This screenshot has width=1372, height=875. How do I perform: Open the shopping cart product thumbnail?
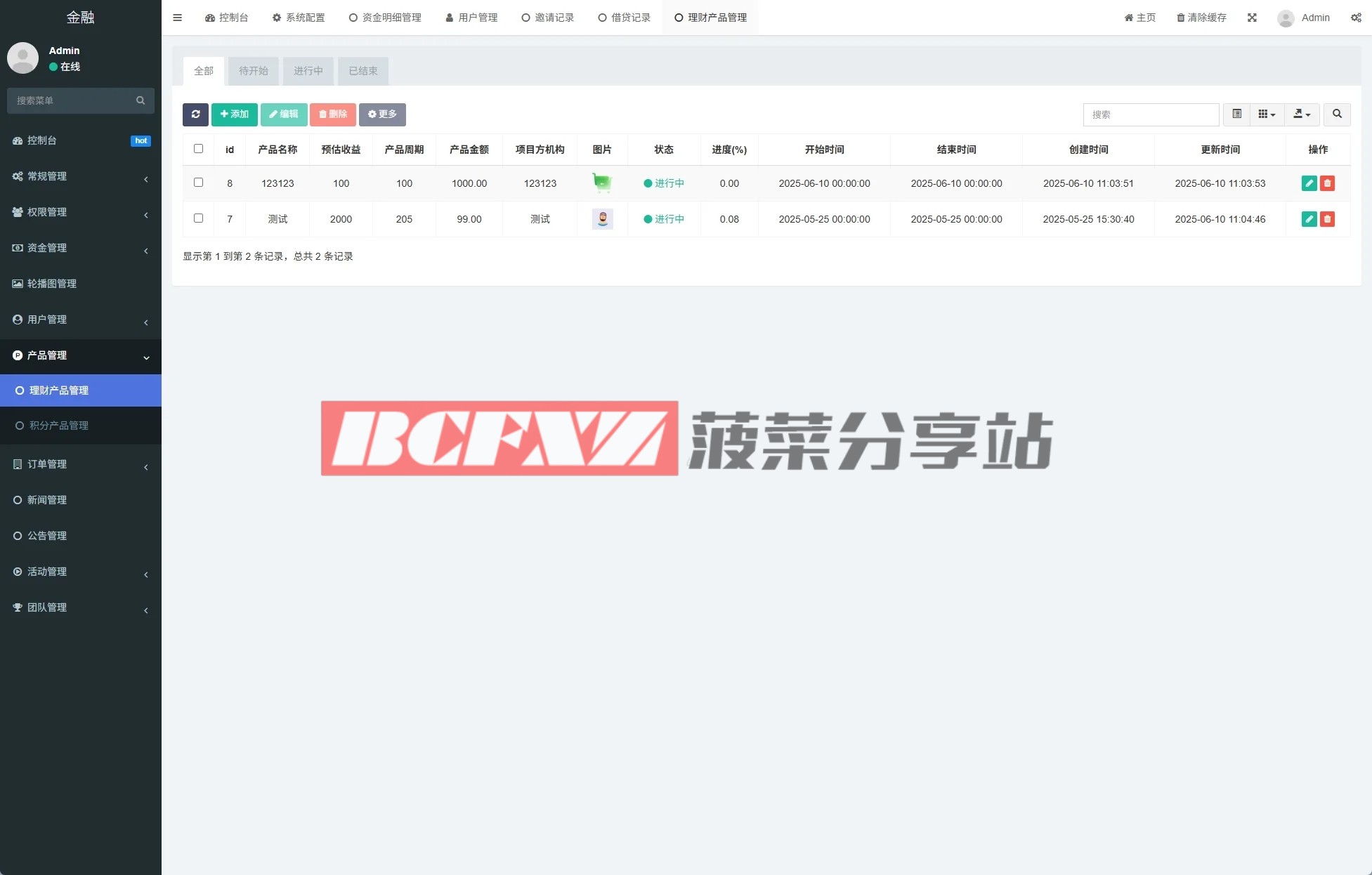[x=602, y=183]
